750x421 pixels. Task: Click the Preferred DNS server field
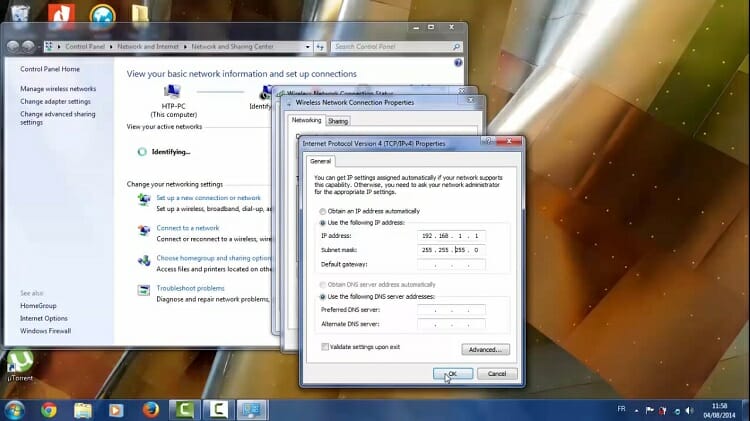(x=451, y=310)
